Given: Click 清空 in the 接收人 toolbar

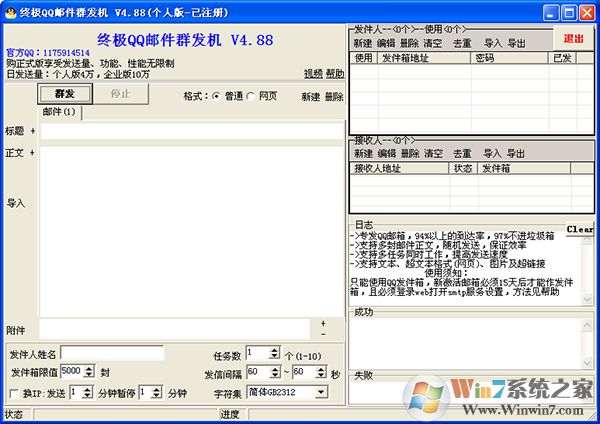Looking at the screenshot, I should (x=433, y=154).
